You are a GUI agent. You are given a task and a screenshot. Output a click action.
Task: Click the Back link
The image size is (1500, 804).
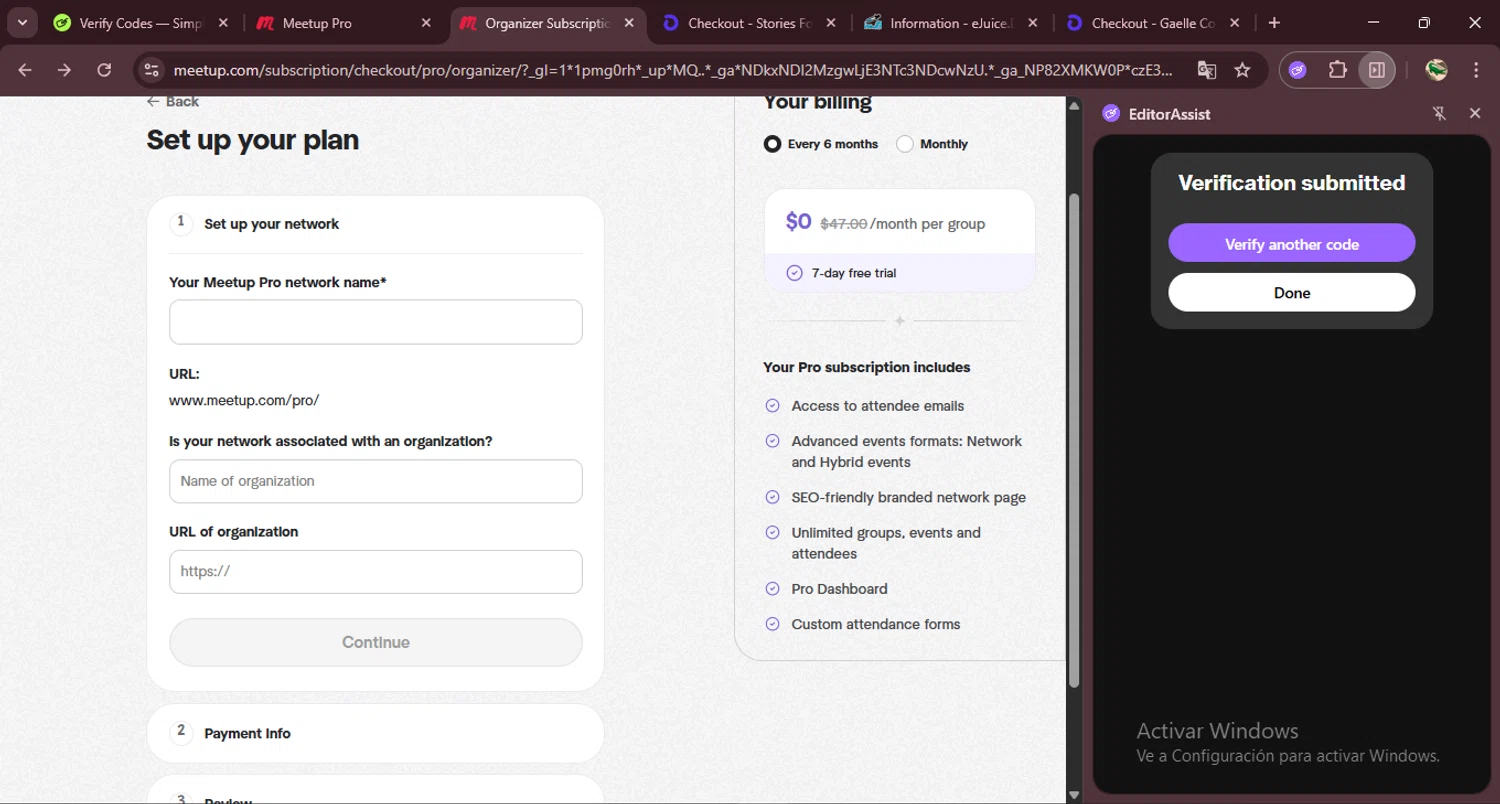173,102
